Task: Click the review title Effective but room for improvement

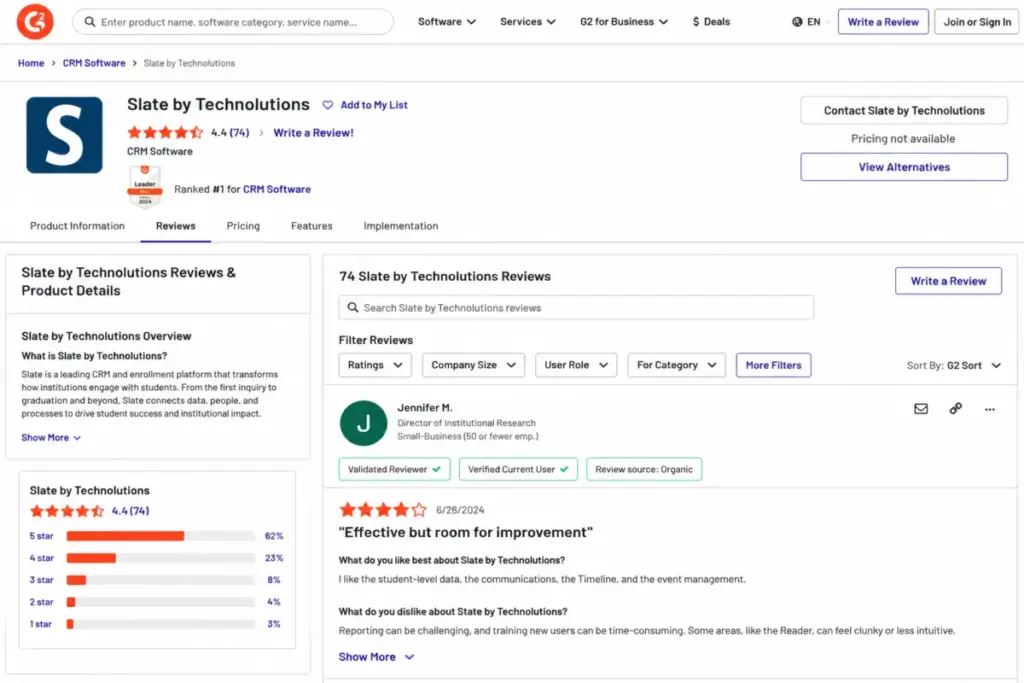Action: [x=466, y=532]
